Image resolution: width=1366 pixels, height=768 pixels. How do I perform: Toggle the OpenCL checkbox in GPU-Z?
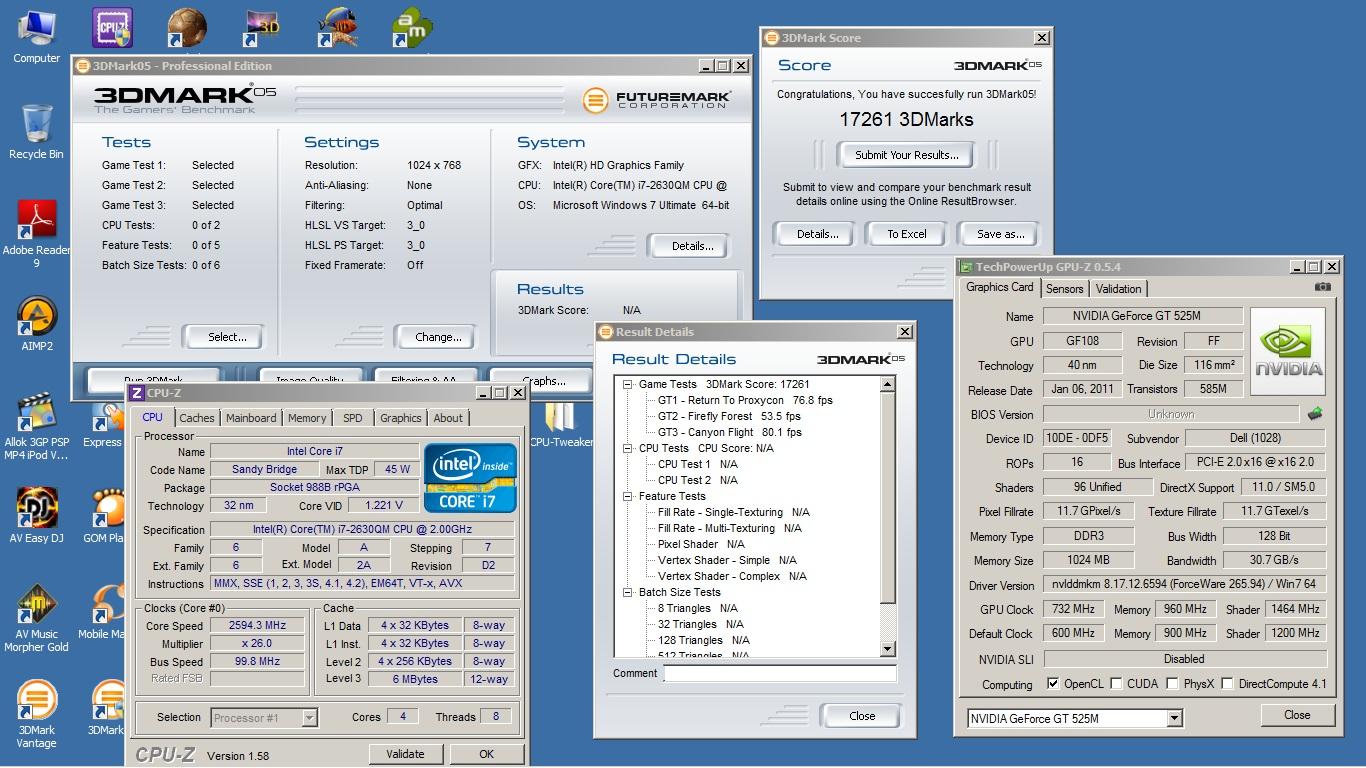tap(1053, 684)
